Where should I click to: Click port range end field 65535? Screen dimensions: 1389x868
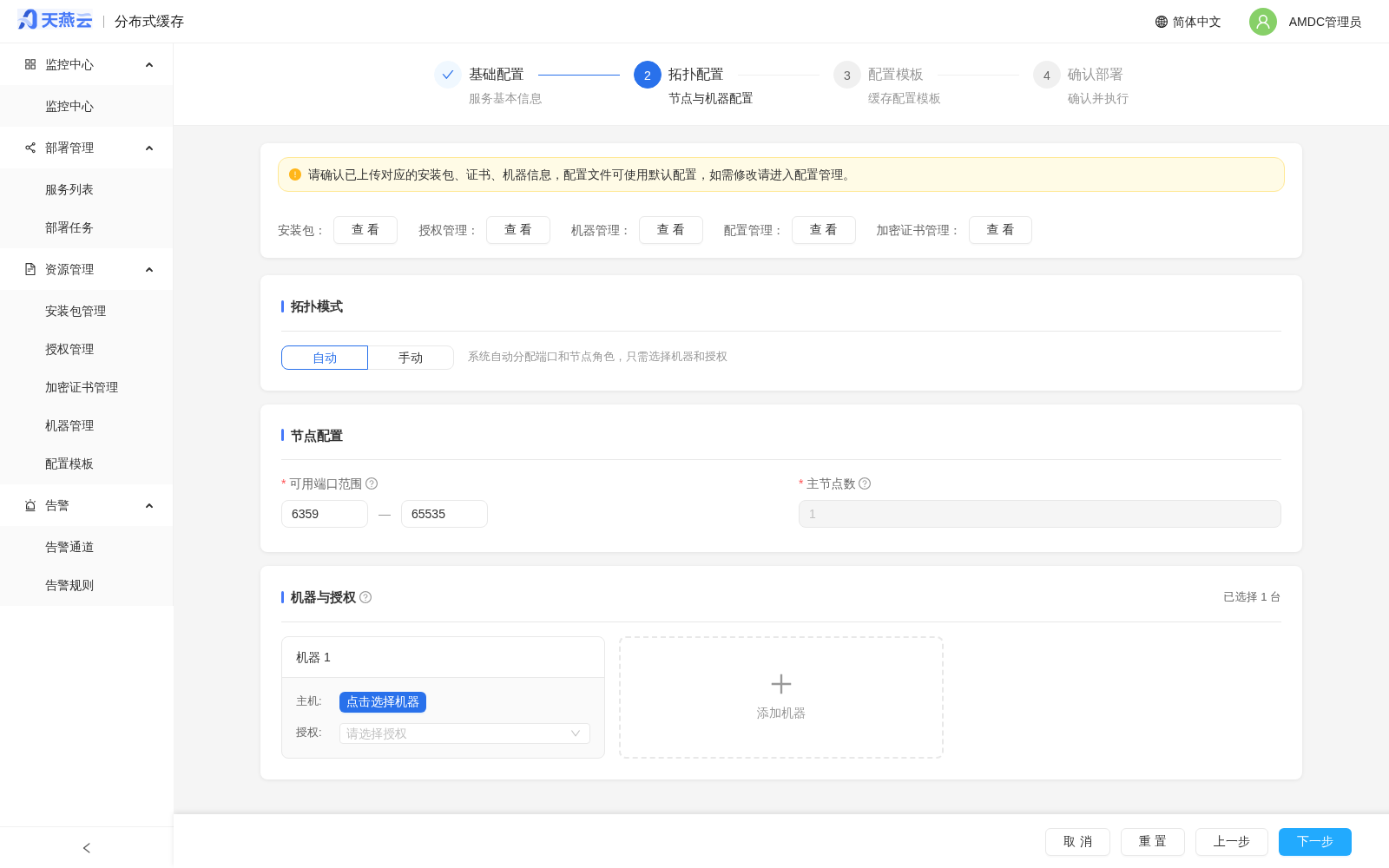pos(444,514)
